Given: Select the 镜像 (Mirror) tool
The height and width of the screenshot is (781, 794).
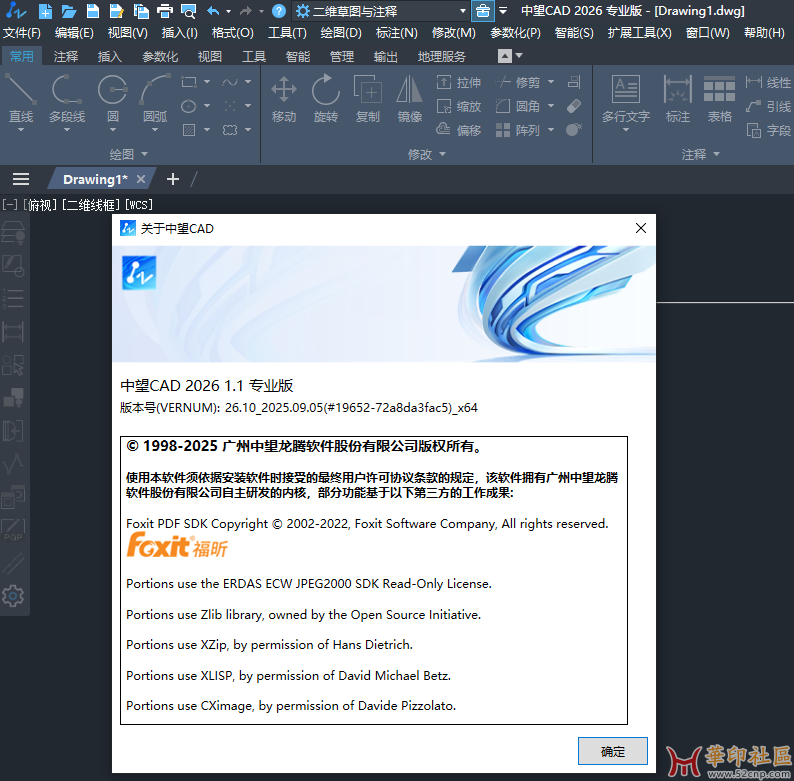Looking at the screenshot, I should point(409,99).
